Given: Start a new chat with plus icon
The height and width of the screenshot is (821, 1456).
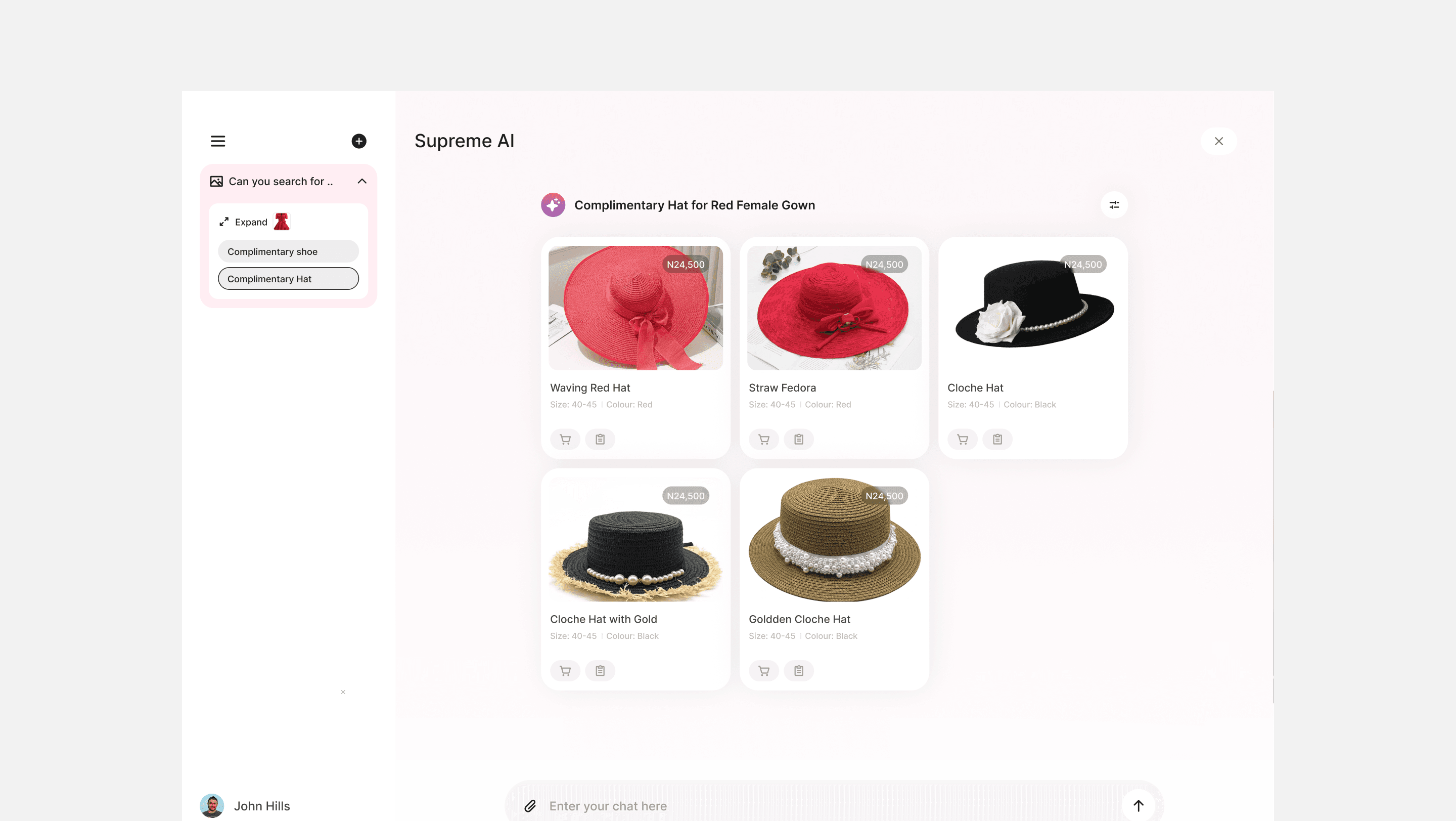Looking at the screenshot, I should pos(358,141).
